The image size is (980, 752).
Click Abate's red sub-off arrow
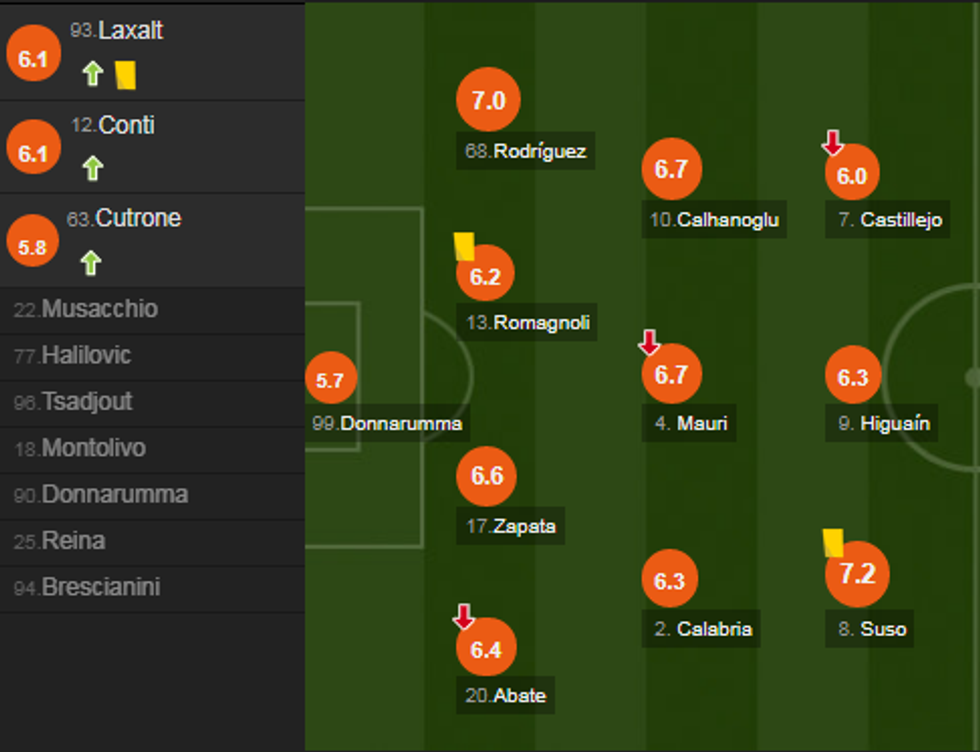tap(464, 616)
